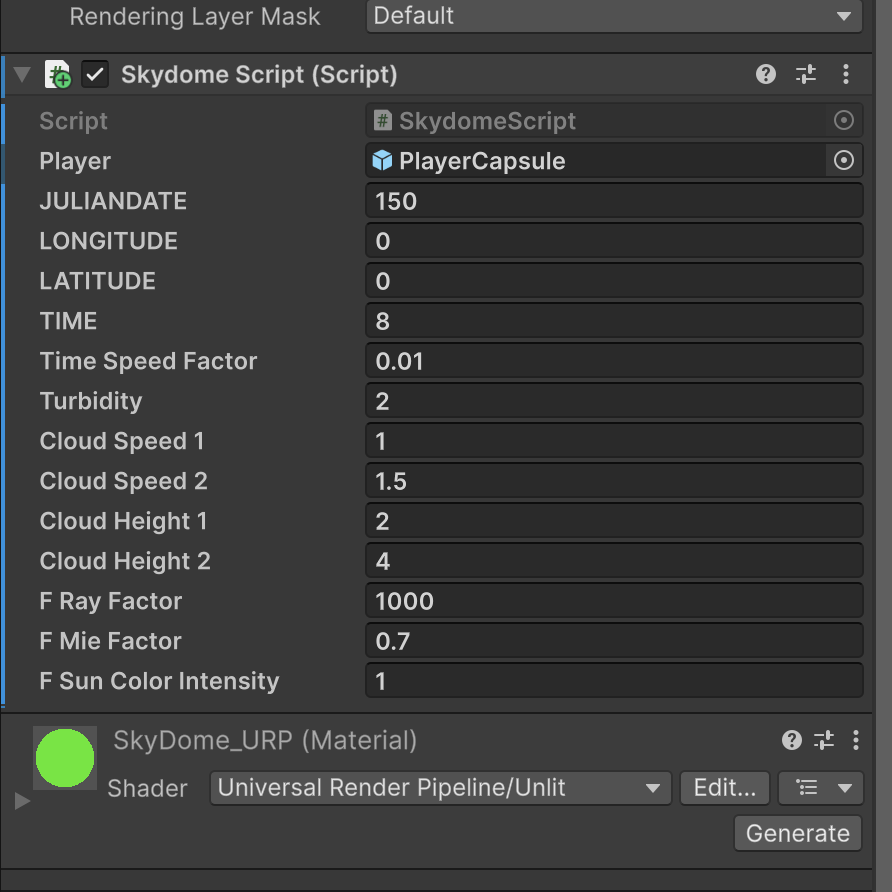This screenshot has height=892, width=892.
Task: Open the Skydome Script three-dot menu
Action: 846,74
